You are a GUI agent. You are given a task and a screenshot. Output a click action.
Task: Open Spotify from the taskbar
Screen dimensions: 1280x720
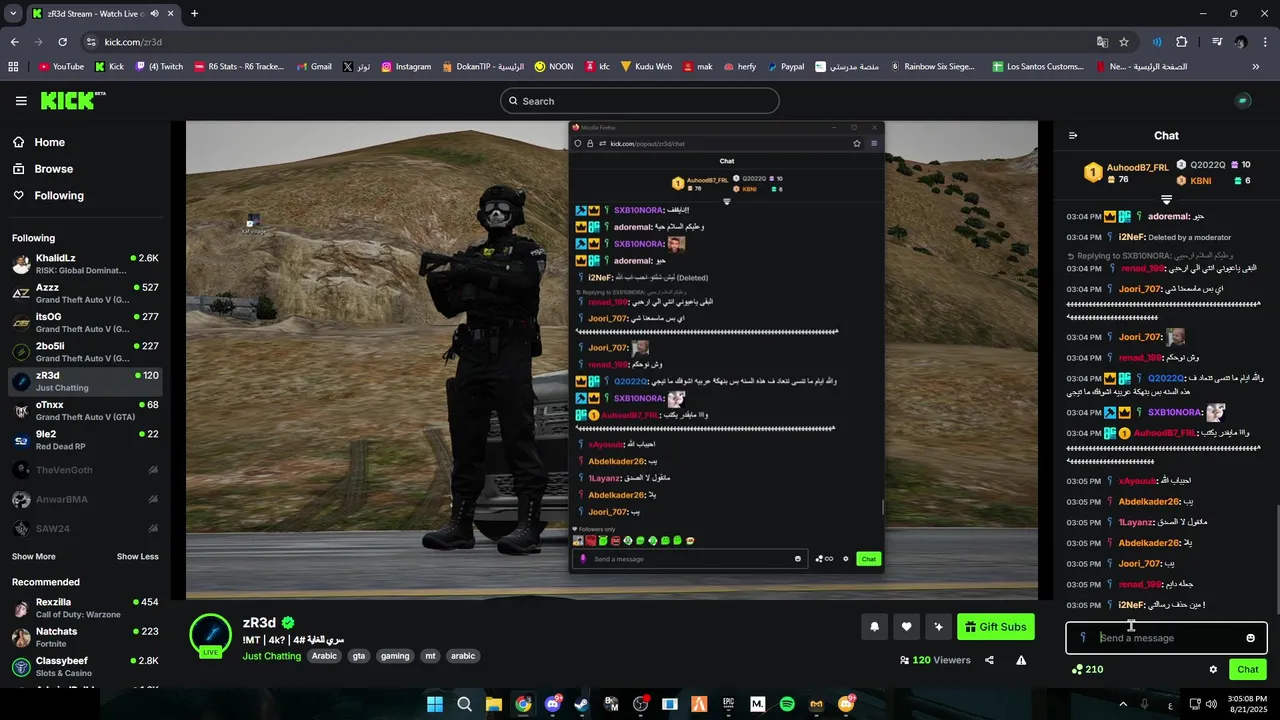787,704
